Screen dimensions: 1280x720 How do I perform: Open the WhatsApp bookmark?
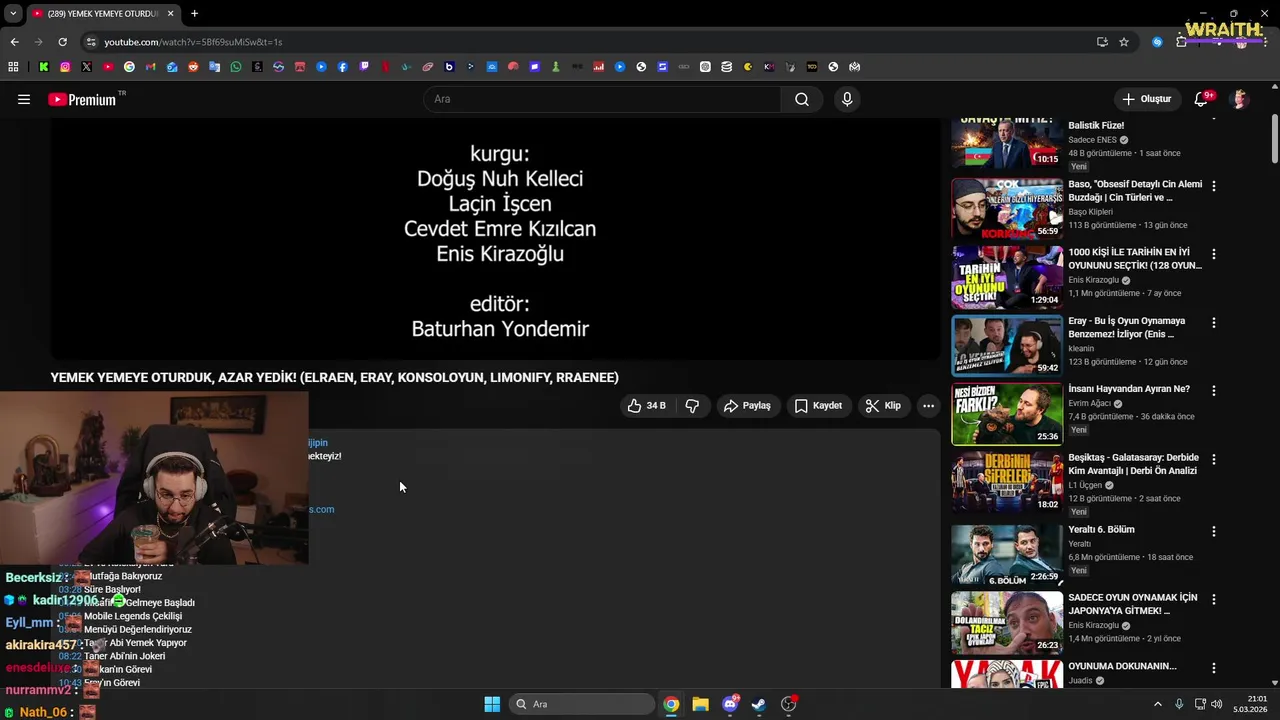236,67
